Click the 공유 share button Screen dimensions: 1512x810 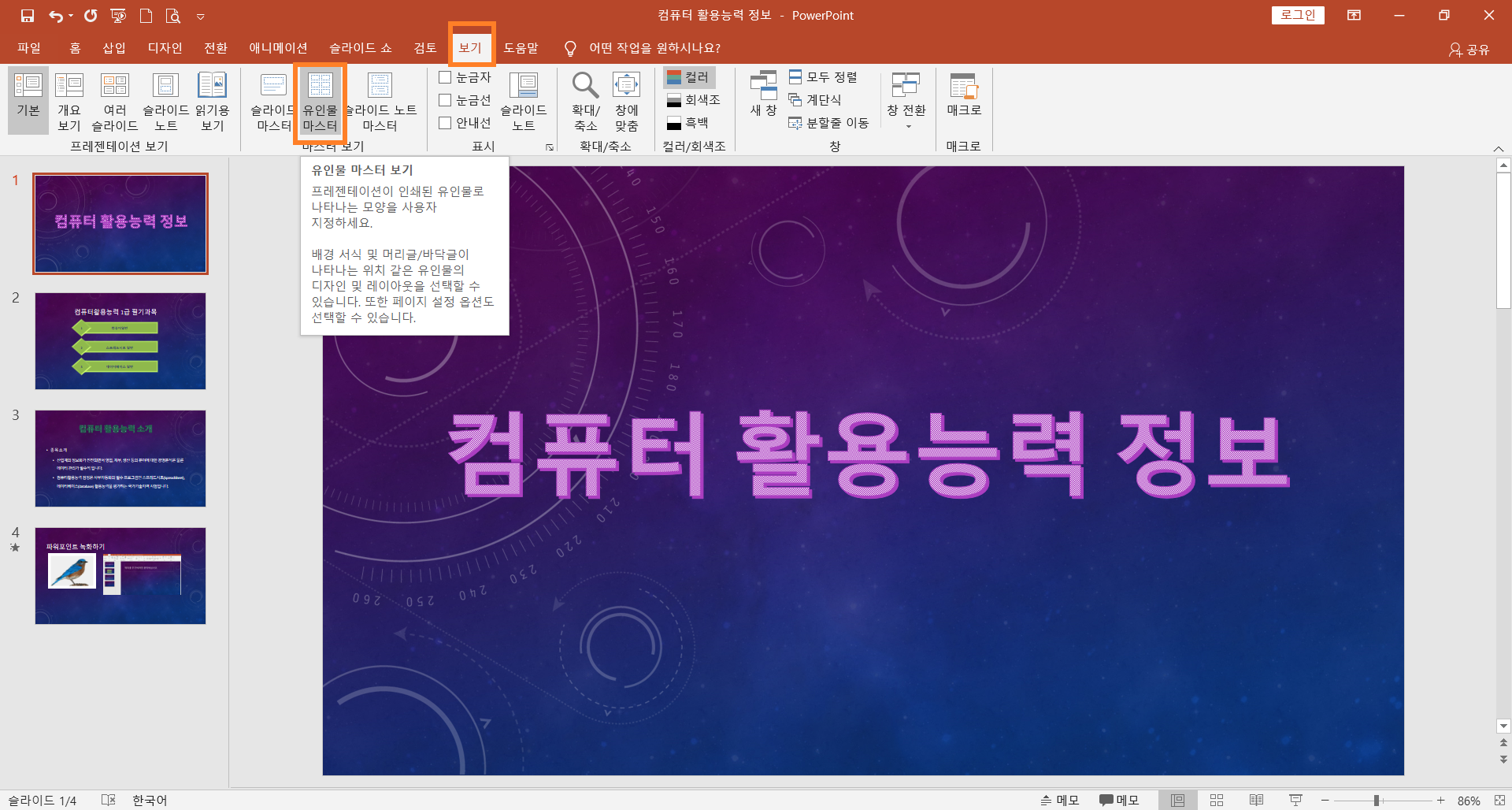click(x=1469, y=50)
